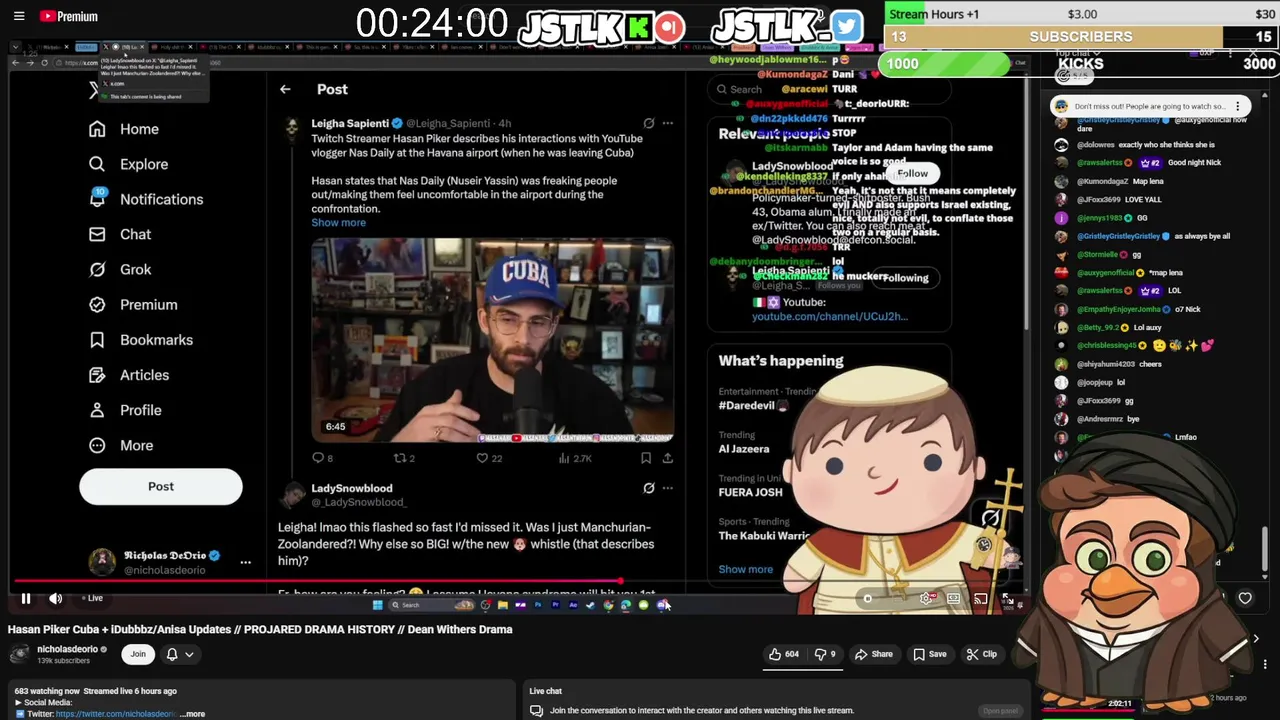Open Profile in the X sidebar
The height and width of the screenshot is (720, 1280).
tap(126, 410)
